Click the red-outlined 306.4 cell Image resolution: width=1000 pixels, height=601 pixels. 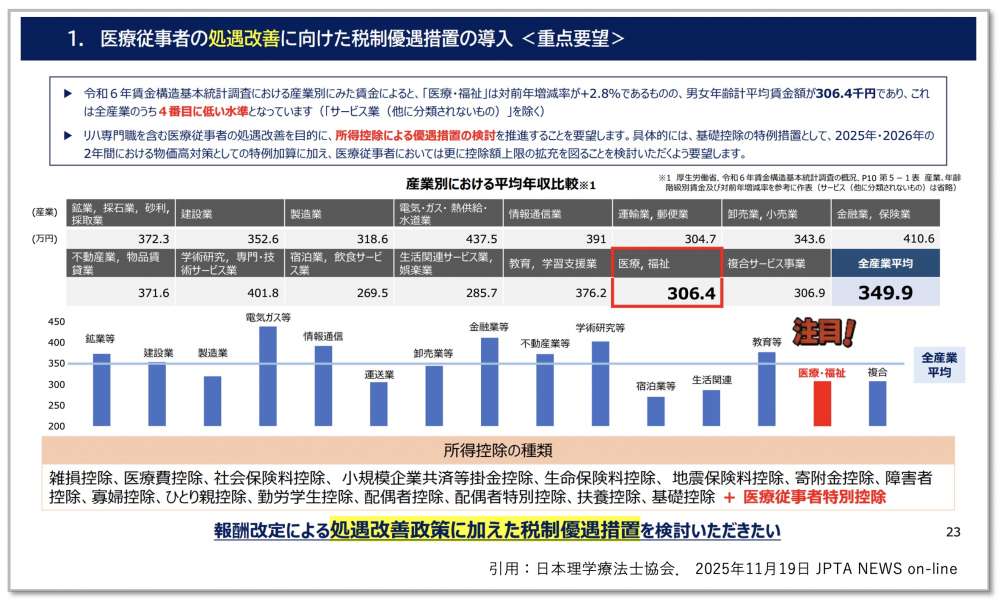click(x=666, y=293)
